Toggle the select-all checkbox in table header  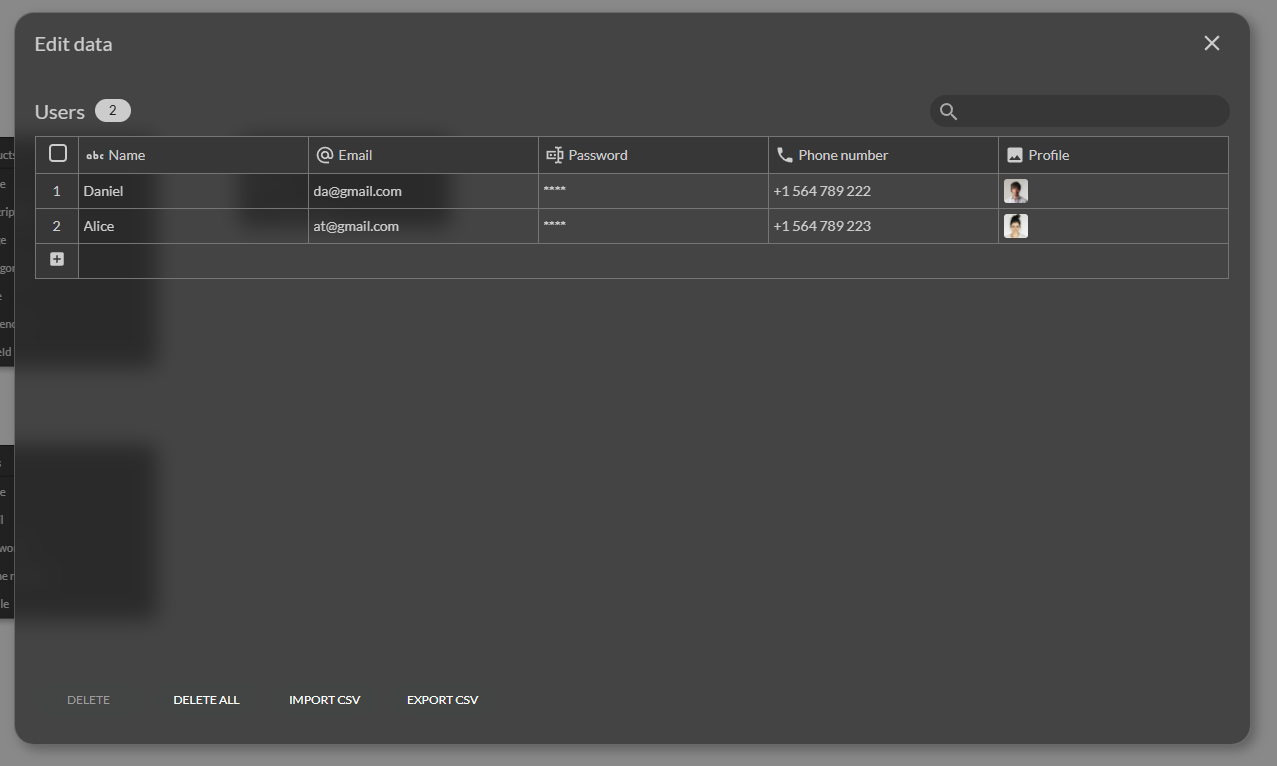click(x=58, y=153)
